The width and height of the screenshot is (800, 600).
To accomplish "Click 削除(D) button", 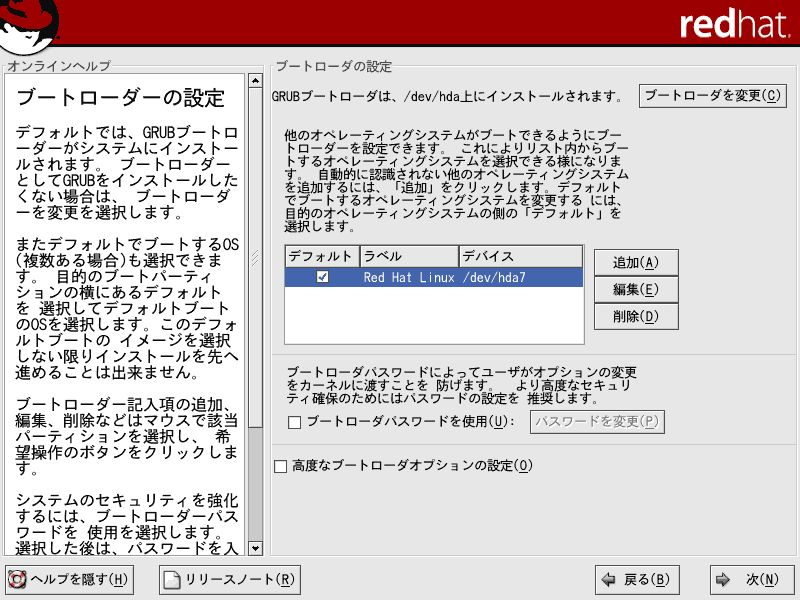I will pyautogui.click(x=636, y=317).
